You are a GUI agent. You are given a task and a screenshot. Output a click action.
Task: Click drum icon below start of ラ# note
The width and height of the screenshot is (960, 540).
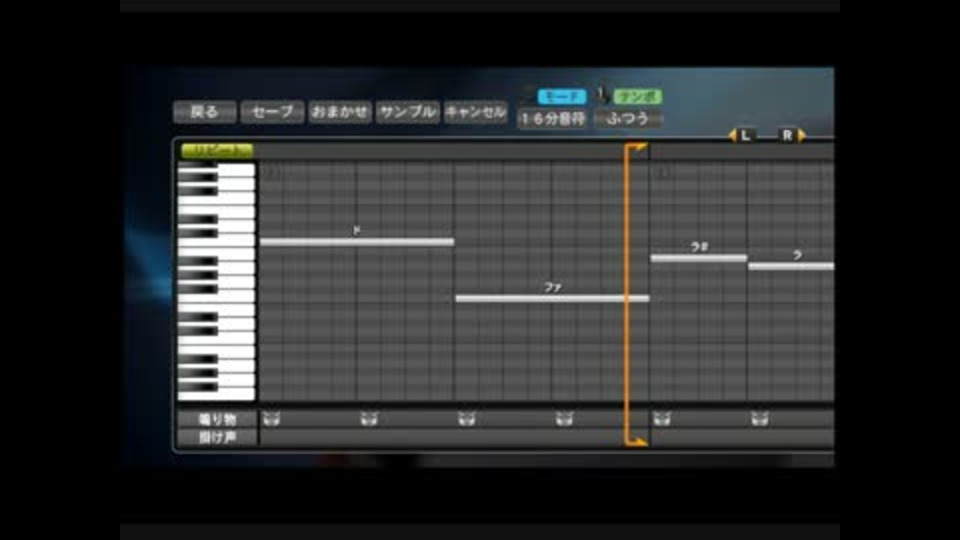pos(662,419)
